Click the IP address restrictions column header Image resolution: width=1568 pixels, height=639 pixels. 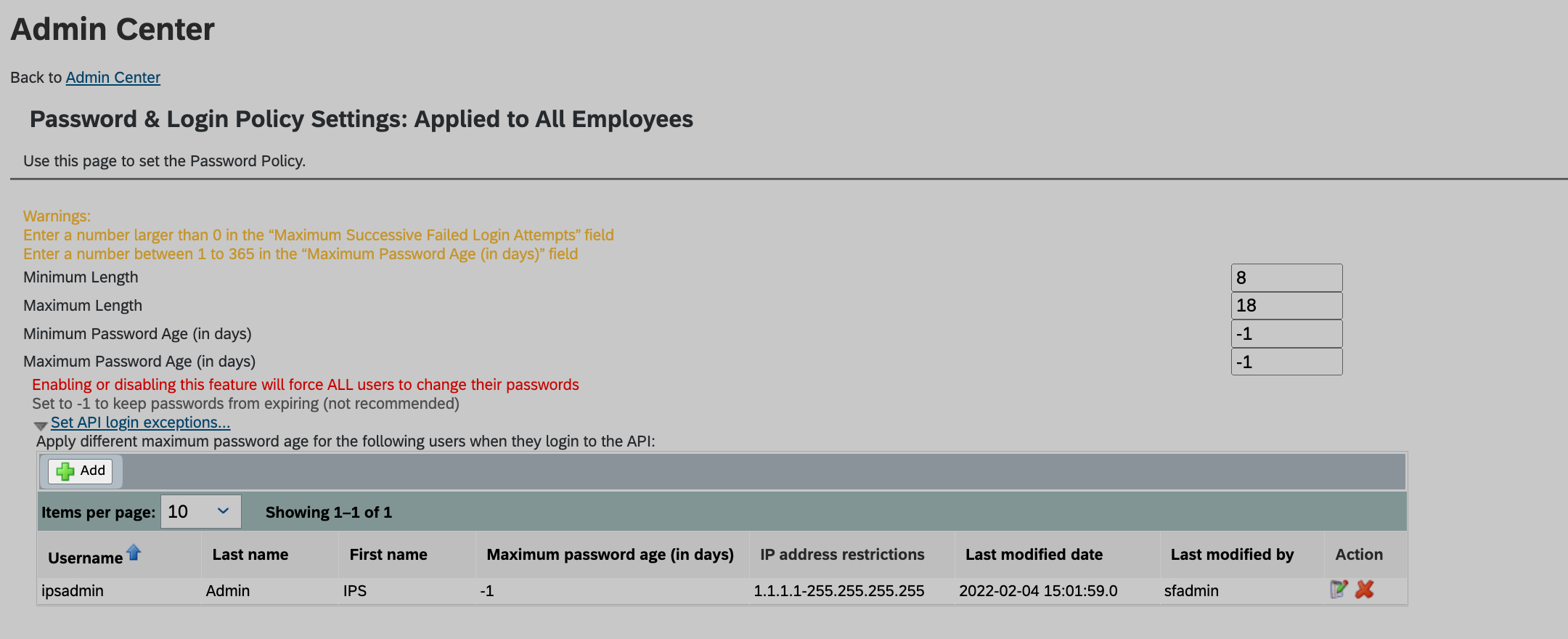(843, 555)
